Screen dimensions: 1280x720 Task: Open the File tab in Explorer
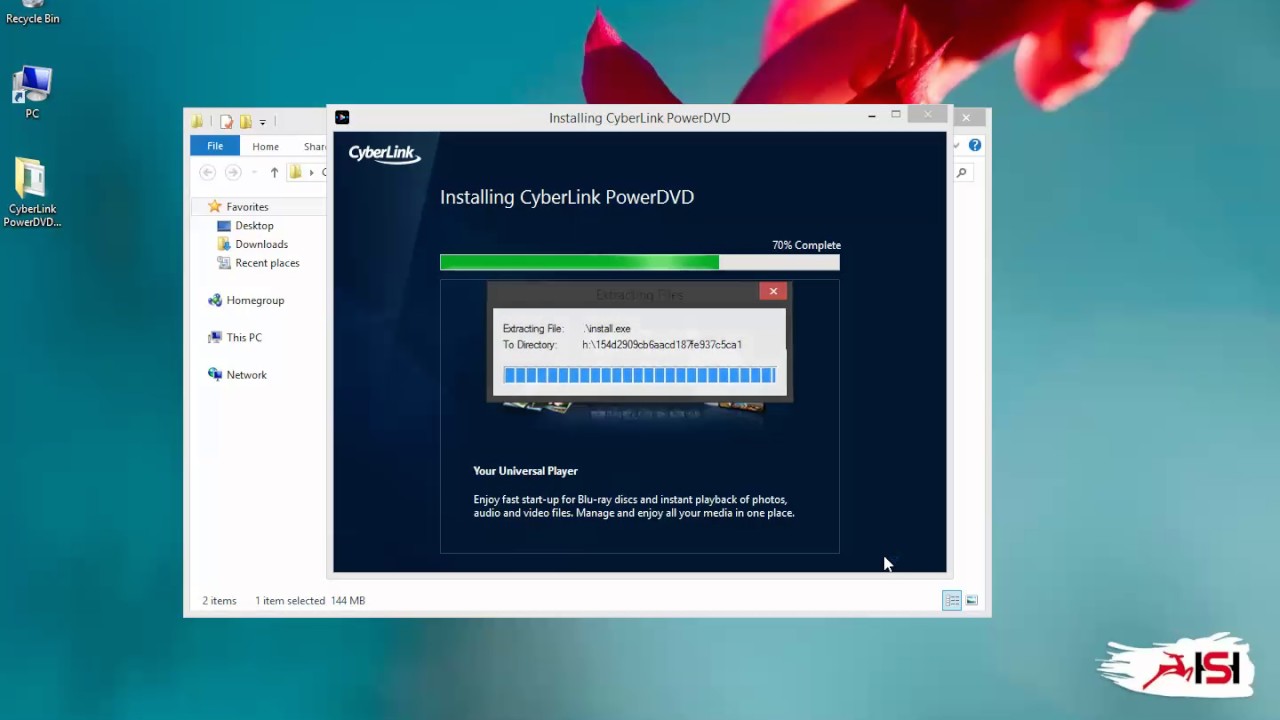215,146
